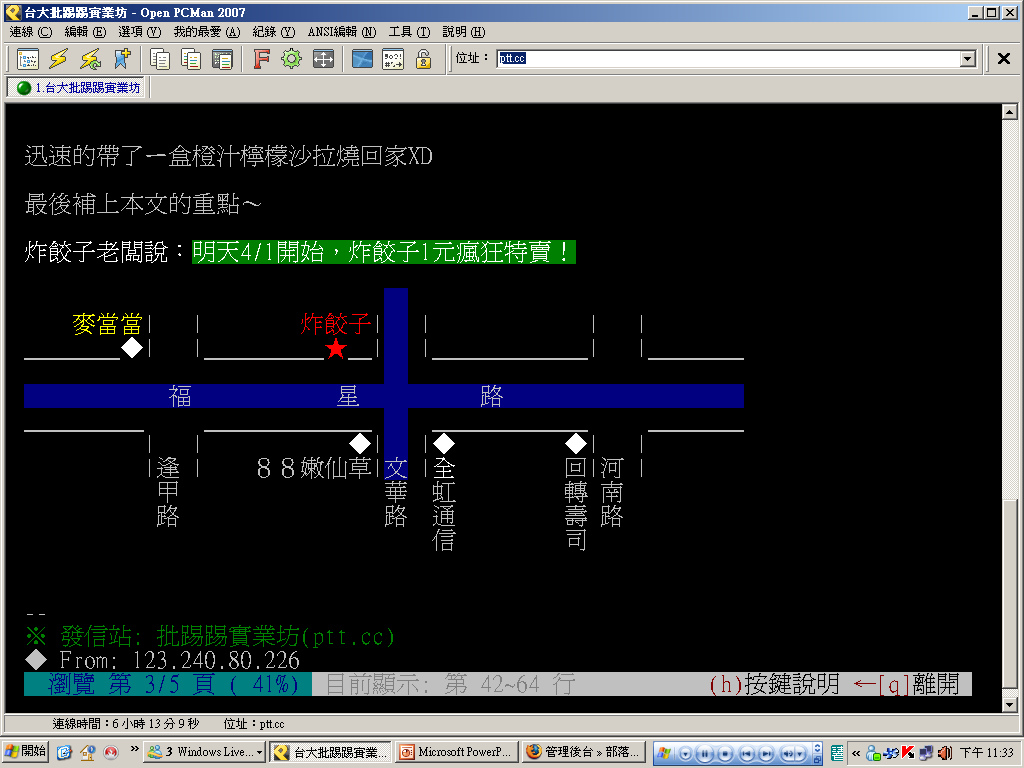Open the site list toolbar icon
This screenshot has width=1024, height=768.
click(27, 59)
